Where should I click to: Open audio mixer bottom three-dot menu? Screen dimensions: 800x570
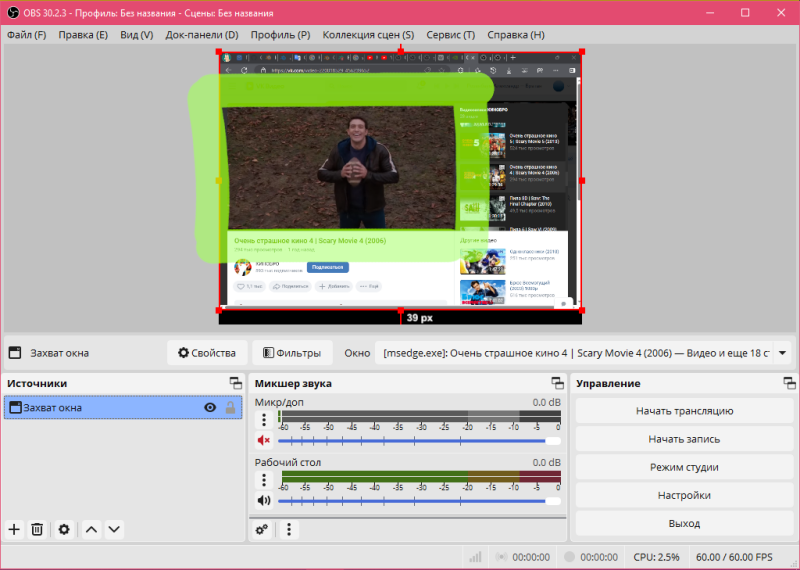(289, 529)
